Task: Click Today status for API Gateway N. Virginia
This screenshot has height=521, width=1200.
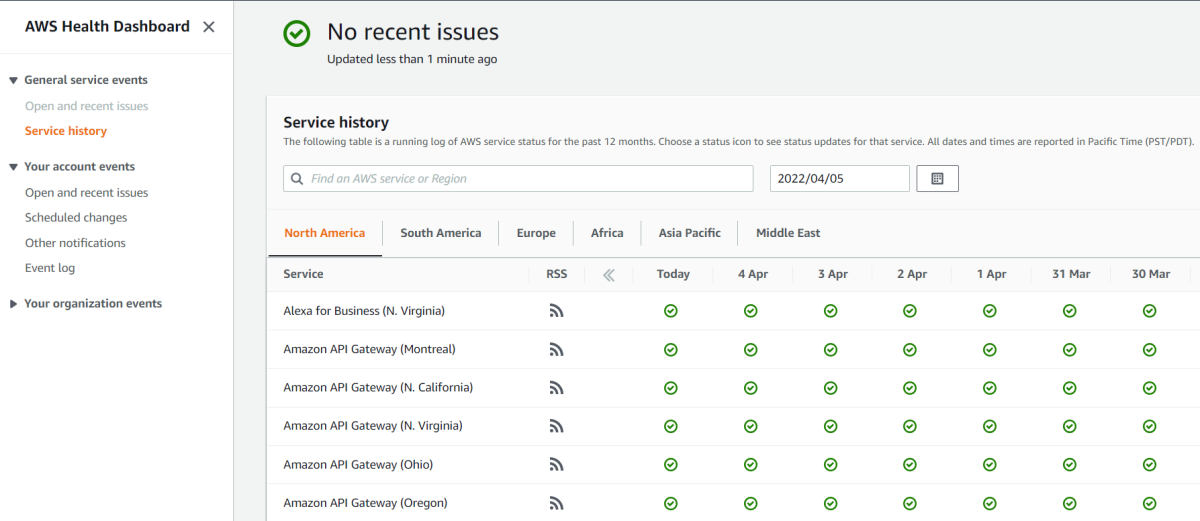Action: point(671,426)
